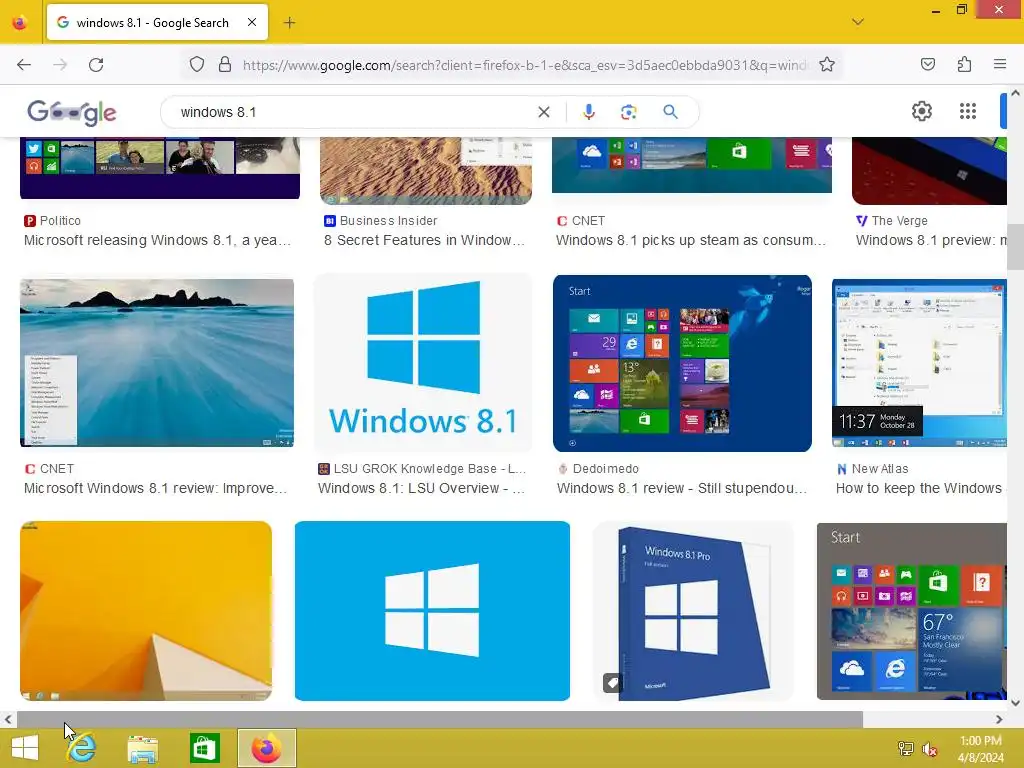This screenshot has height=768, width=1024.
Task: Search by image with the camera lens icon
Action: pos(628,112)
